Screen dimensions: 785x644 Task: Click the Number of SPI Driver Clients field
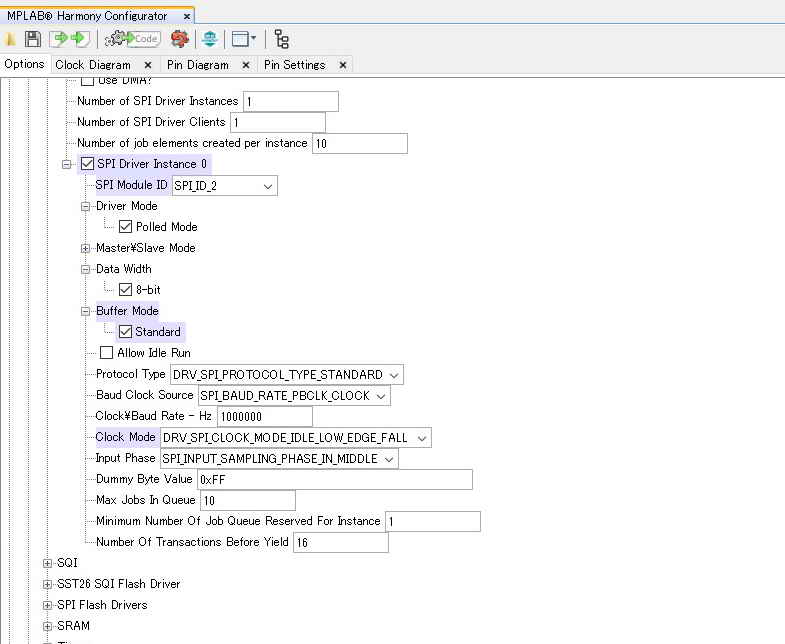(x=278, y=123)
